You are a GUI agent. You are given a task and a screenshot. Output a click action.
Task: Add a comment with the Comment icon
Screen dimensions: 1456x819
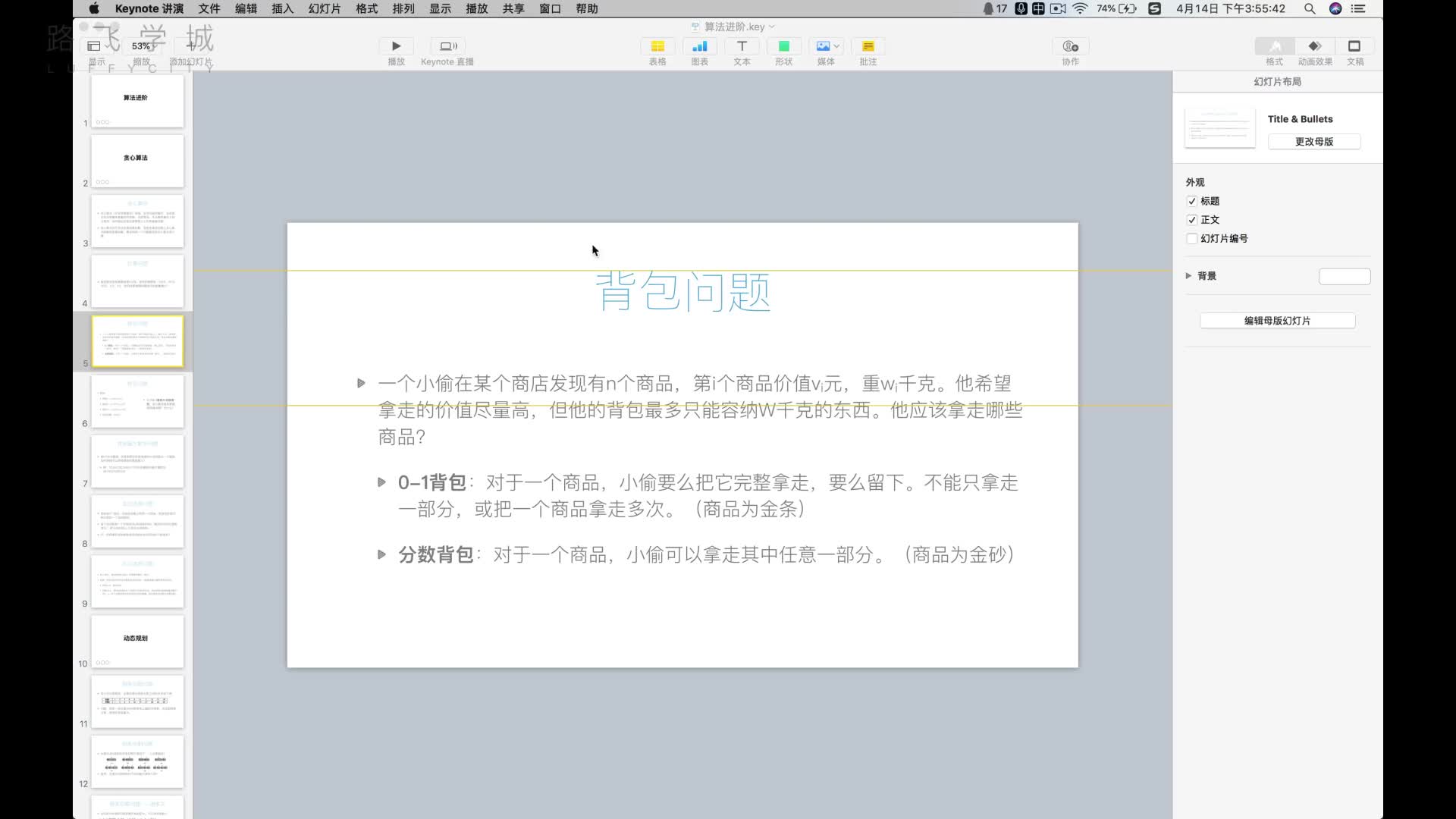click(x=868, y=46)
